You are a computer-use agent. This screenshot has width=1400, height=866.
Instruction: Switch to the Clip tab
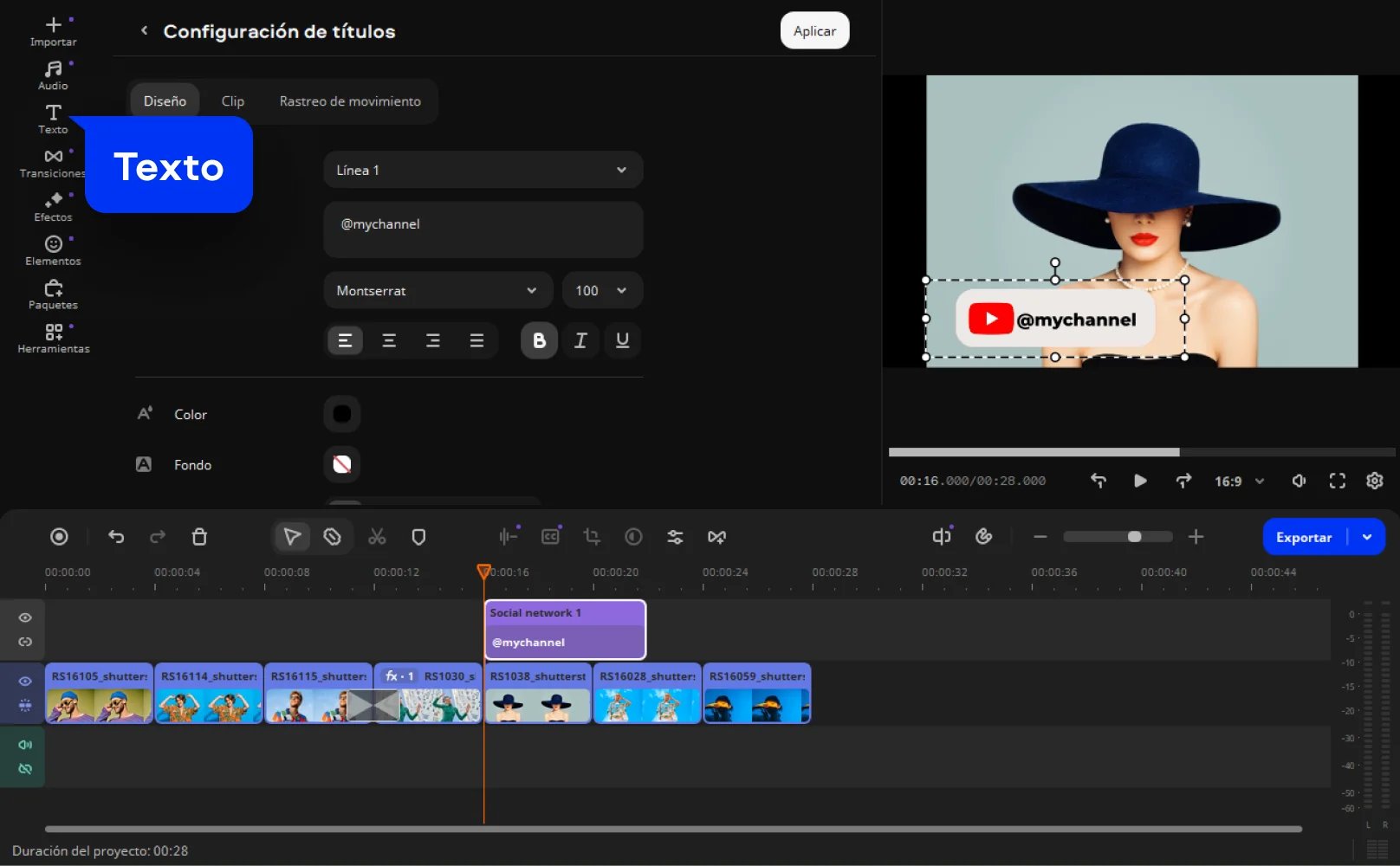point(232,101)
